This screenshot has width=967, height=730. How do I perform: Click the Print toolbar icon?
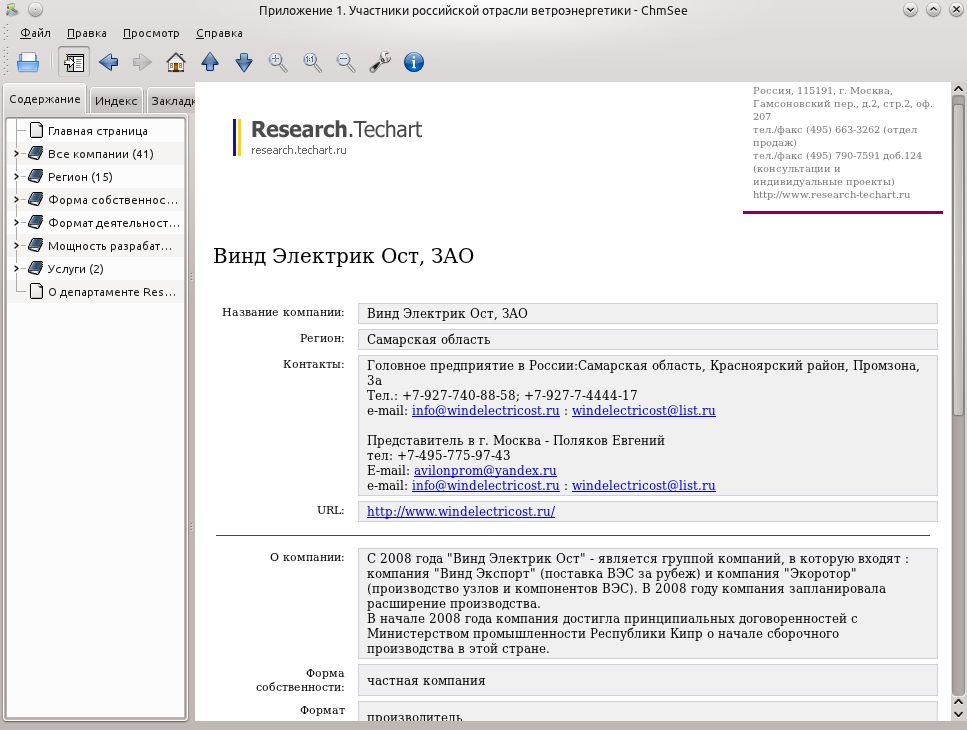[x=28, y=62]
